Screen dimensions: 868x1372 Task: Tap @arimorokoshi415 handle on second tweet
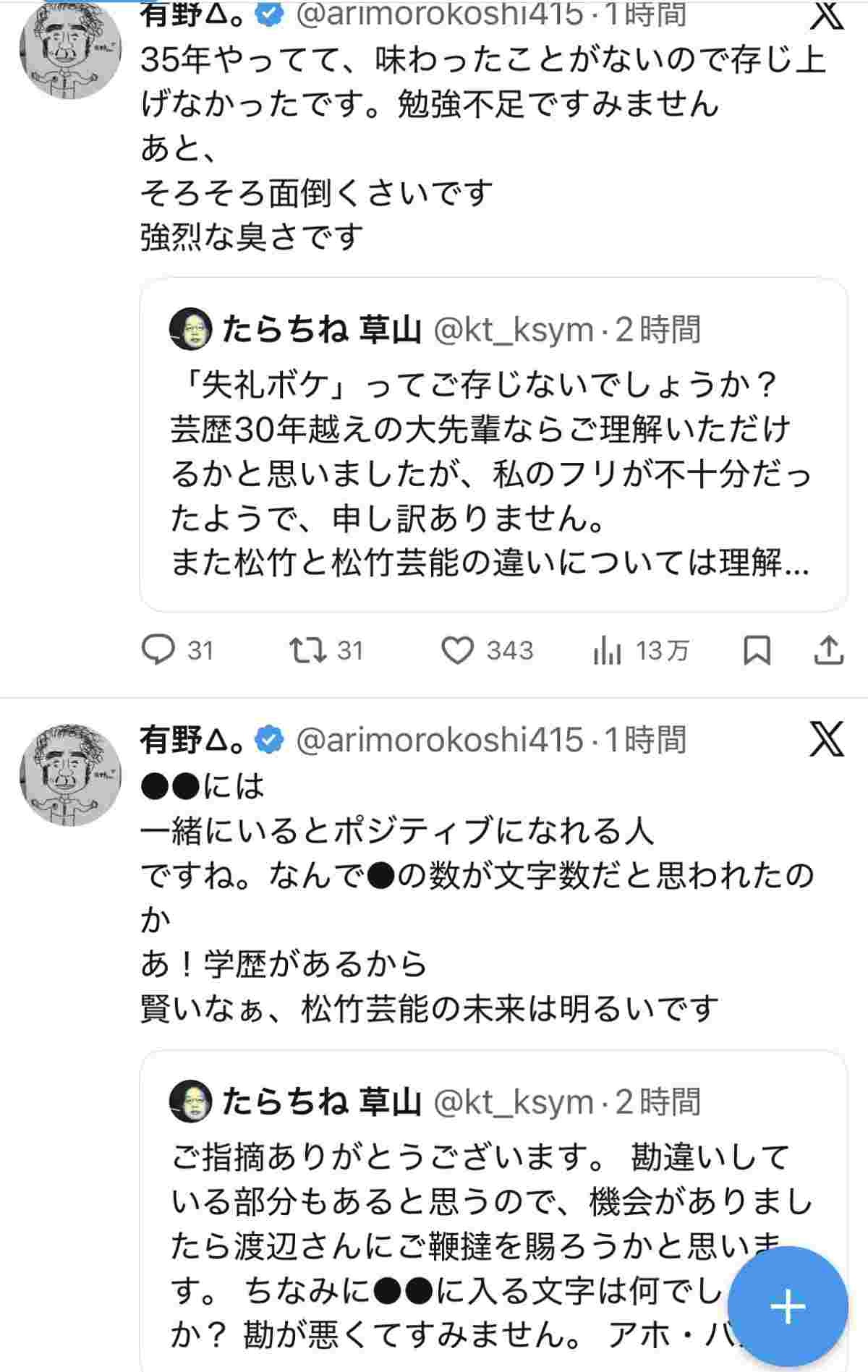pos(440,739)
